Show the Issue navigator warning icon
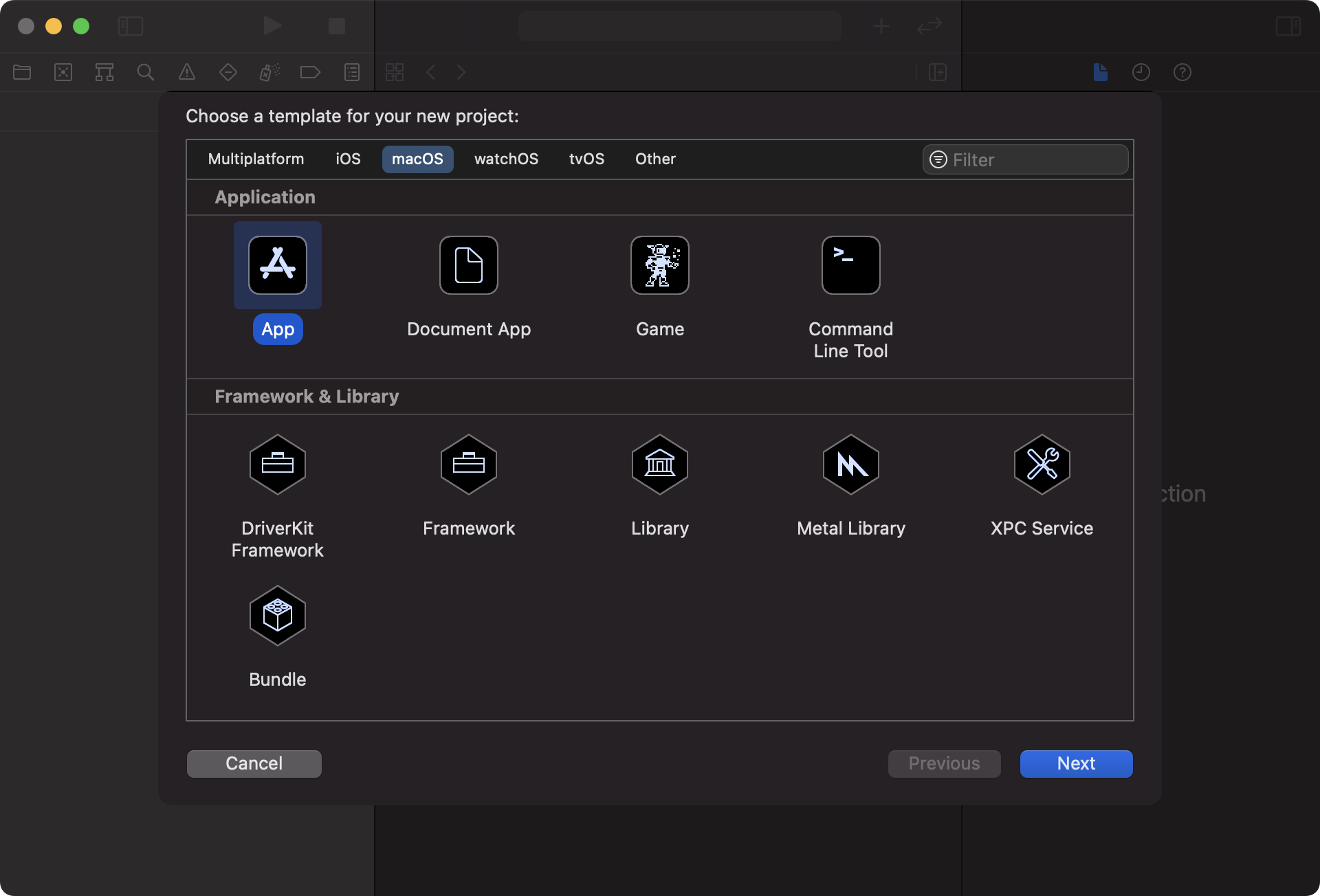Screen dimensions: 1320x896 (187, 72)
